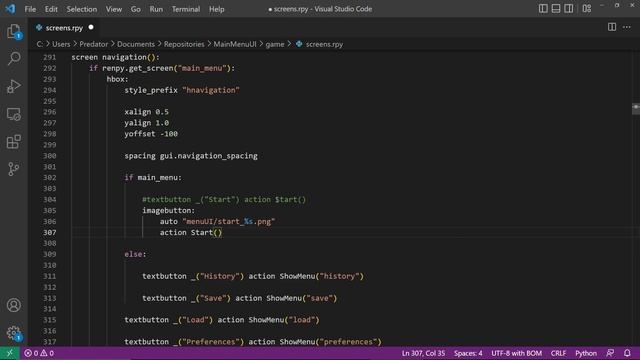Click the feedback icon in status bar

pyautogui.click(x=610, y=353)
